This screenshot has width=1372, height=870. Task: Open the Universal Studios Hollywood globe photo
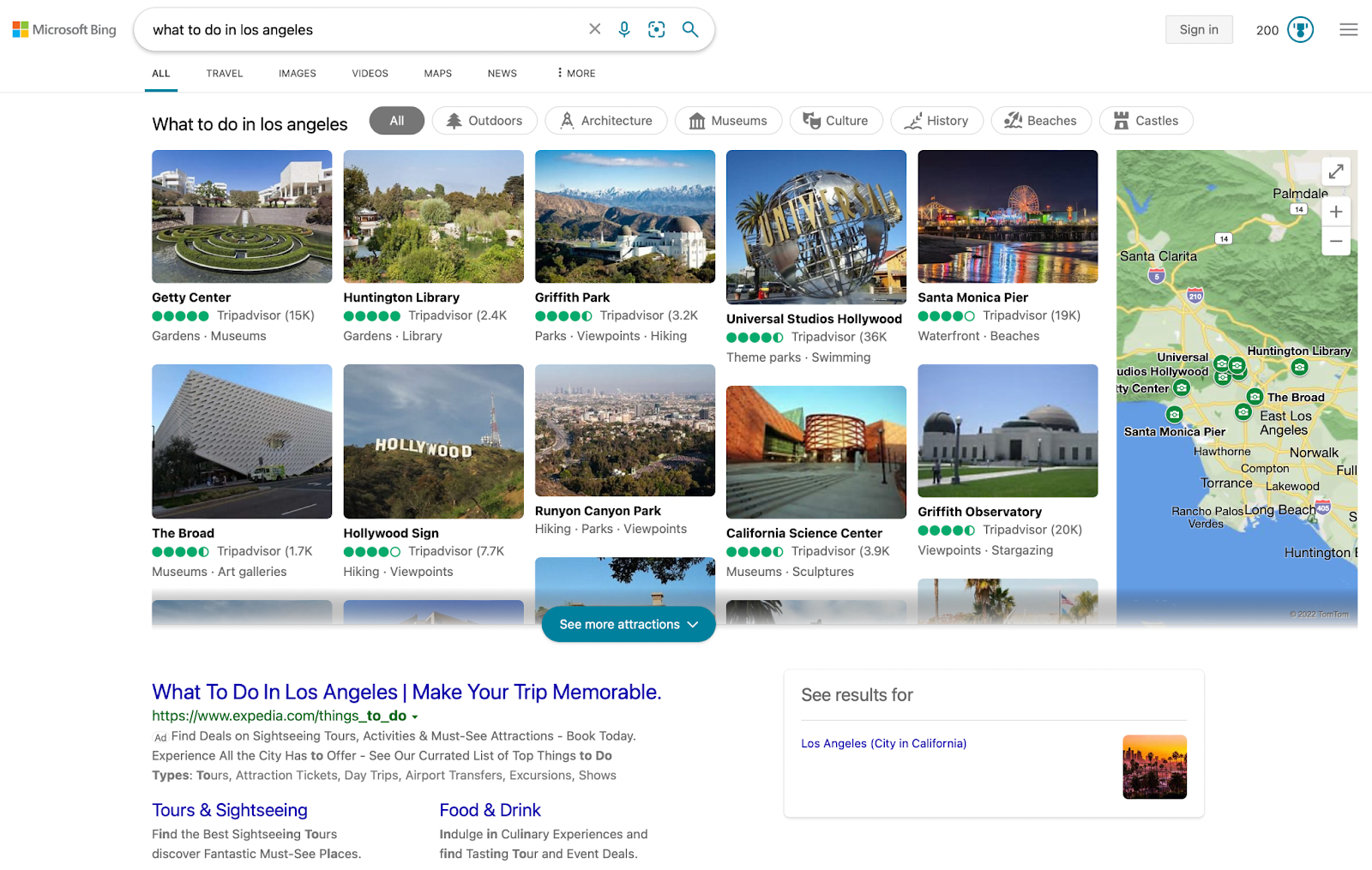pos(816,227)
